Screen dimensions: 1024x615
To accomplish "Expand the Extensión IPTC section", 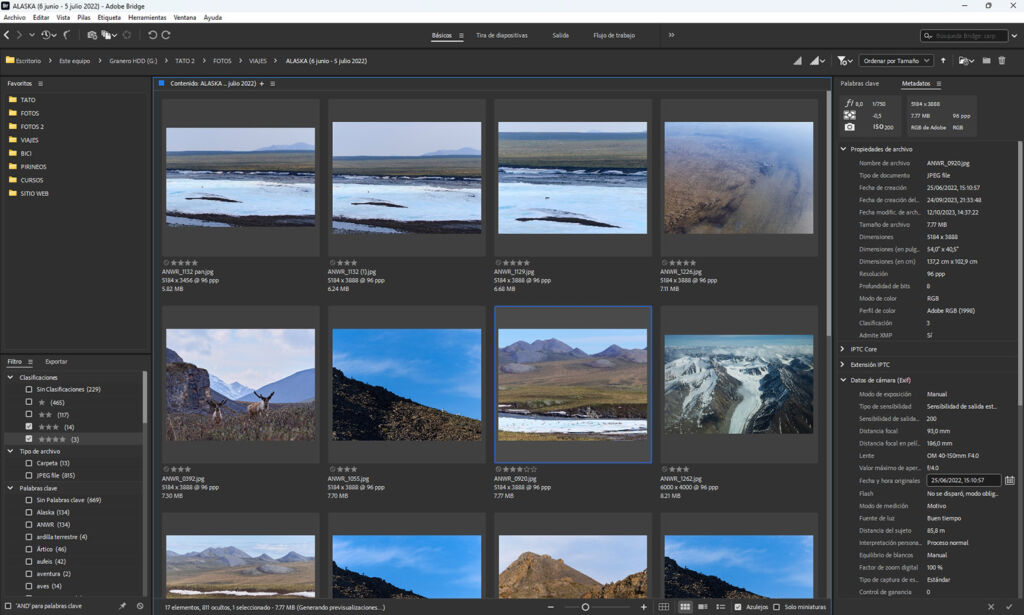I will point(843,365).
